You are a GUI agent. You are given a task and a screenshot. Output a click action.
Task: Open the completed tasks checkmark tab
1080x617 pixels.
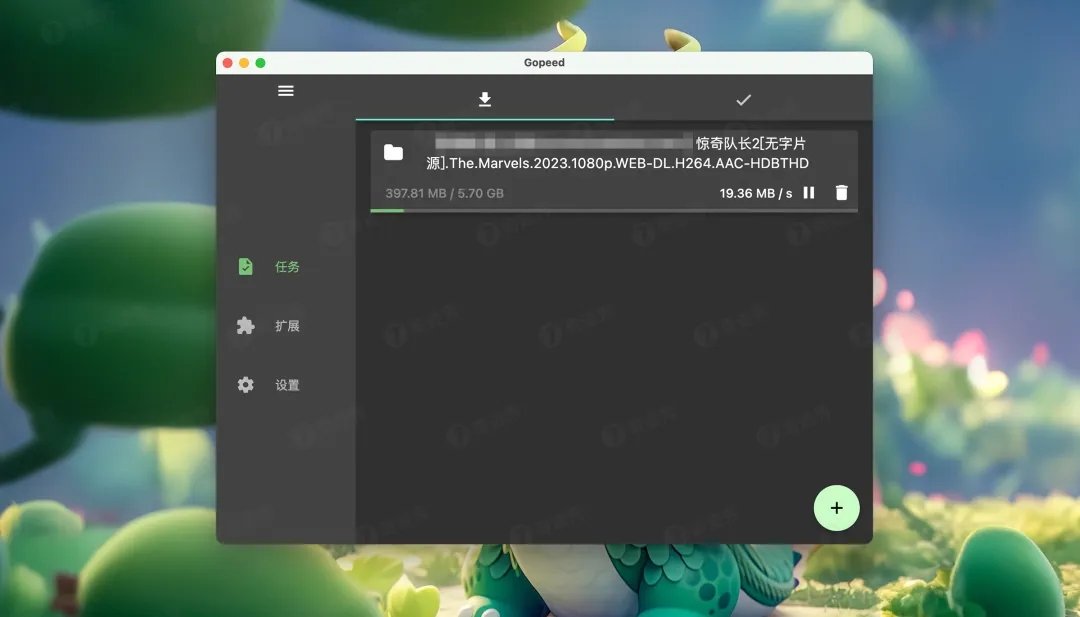[743, 99]
